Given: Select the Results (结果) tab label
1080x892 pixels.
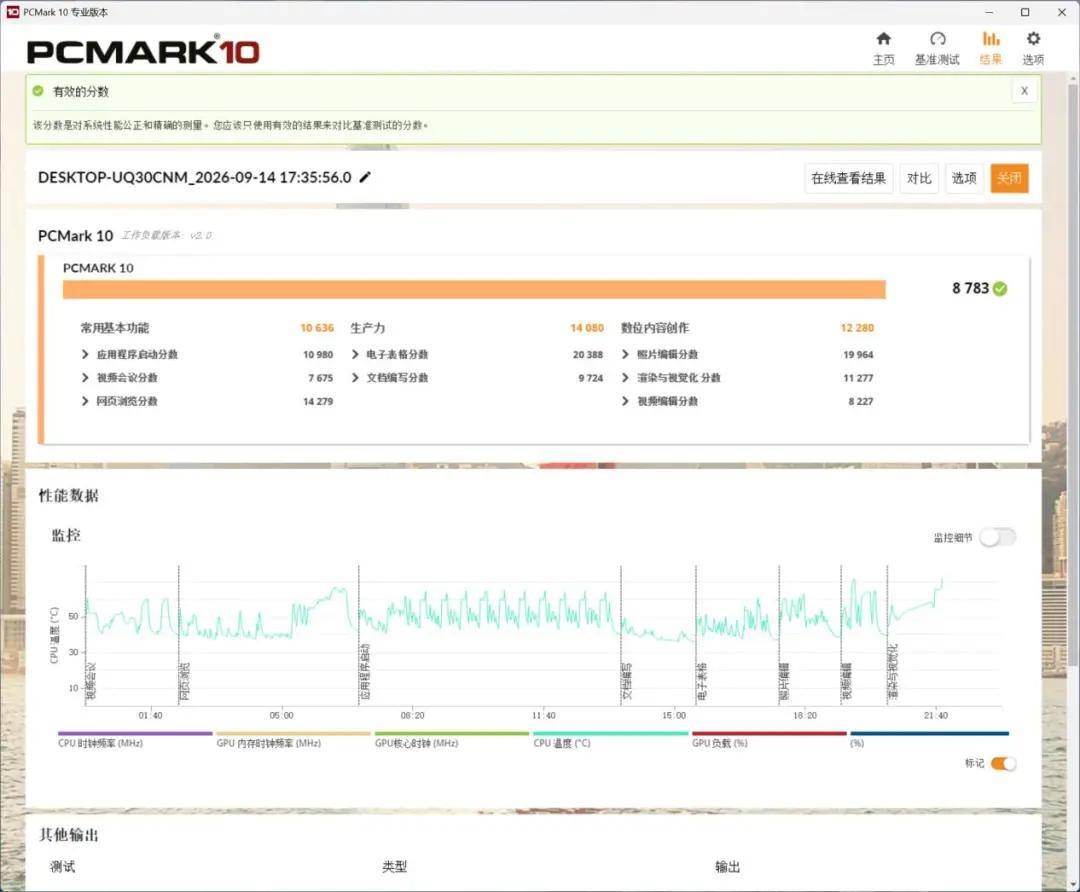Looking at the screenshot, I should coord(990,60).
